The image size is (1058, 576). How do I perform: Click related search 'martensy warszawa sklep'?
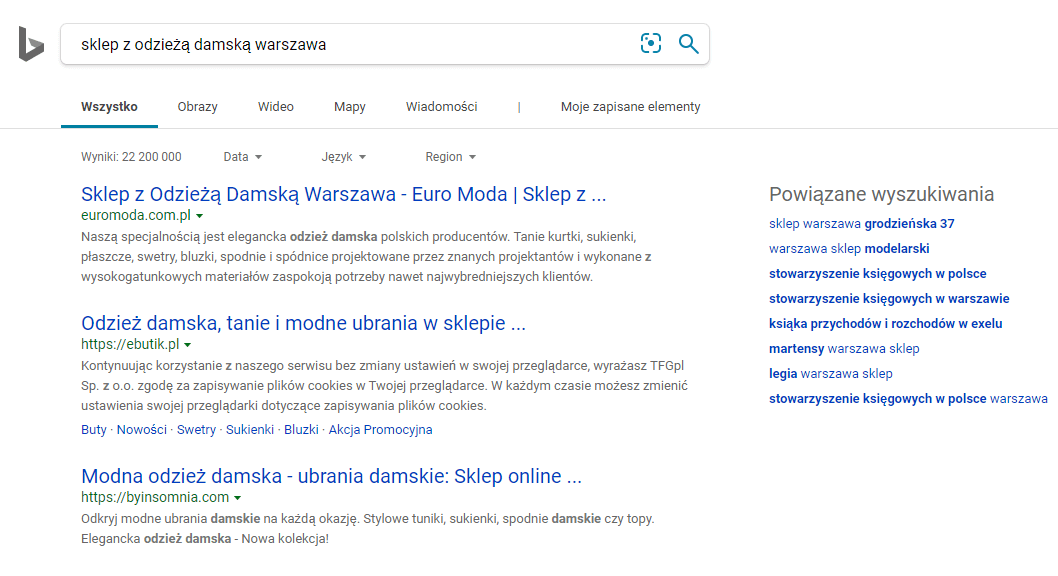pos(843,349)
